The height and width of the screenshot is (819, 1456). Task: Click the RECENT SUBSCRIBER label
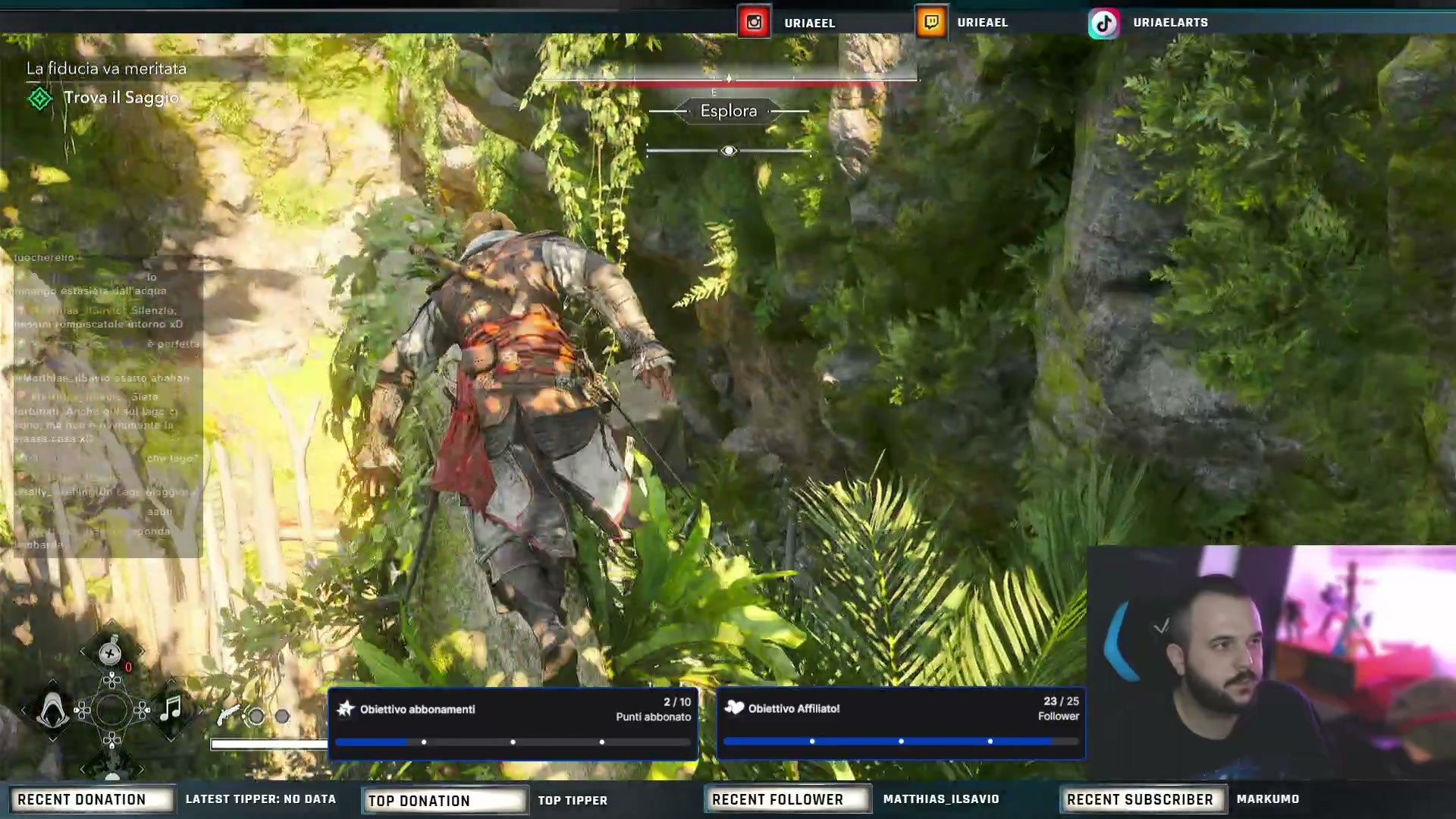1143,799
